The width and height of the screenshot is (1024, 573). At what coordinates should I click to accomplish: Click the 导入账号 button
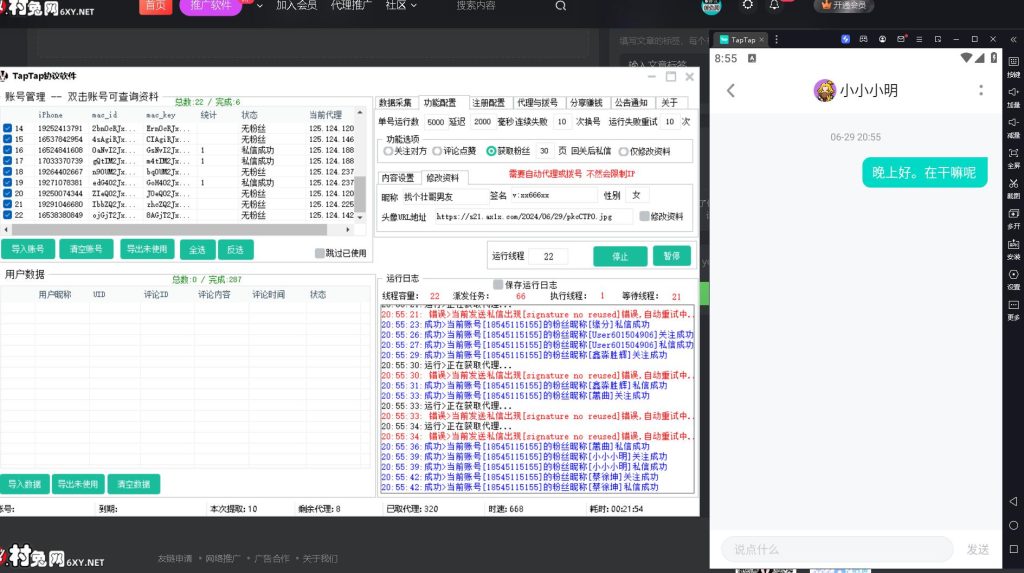28,249
